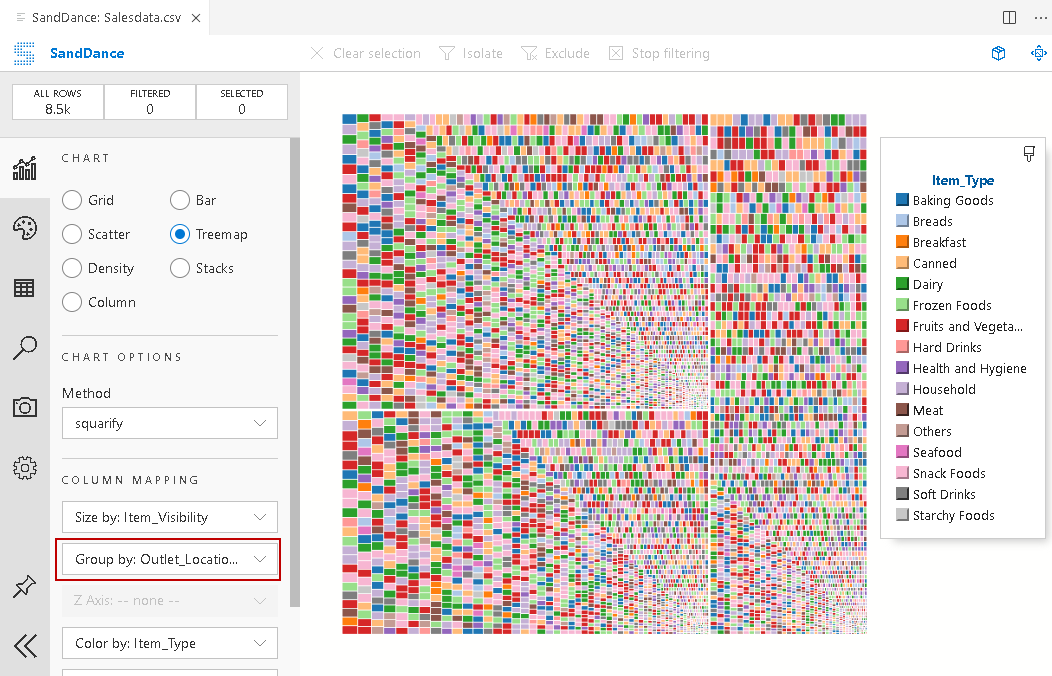Image resolution: width=1052 pixels, height=676 pixels.
Task: Click the SandDance logo icon
Action: tap(24, 53)
